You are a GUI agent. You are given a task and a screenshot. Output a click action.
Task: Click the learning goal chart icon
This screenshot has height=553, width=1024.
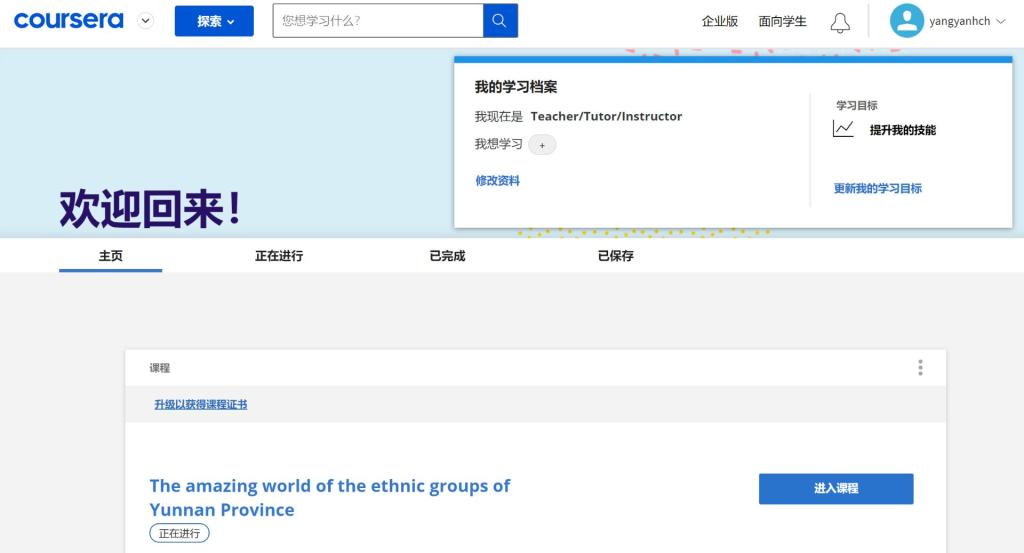[843, 129]
